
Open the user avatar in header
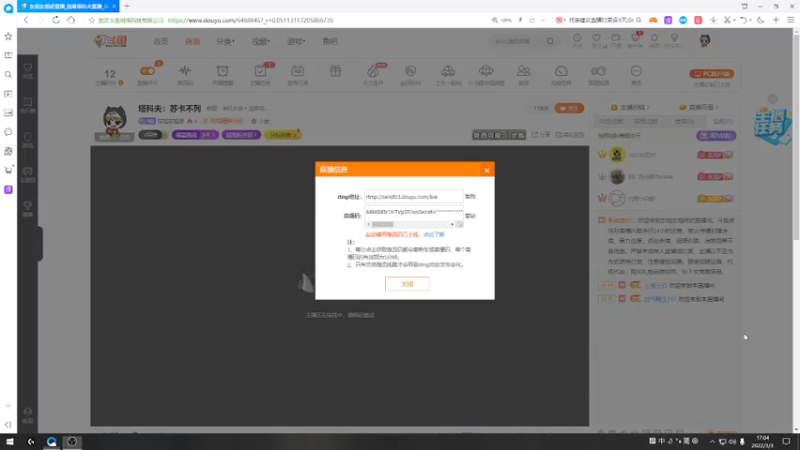point(705,41)
